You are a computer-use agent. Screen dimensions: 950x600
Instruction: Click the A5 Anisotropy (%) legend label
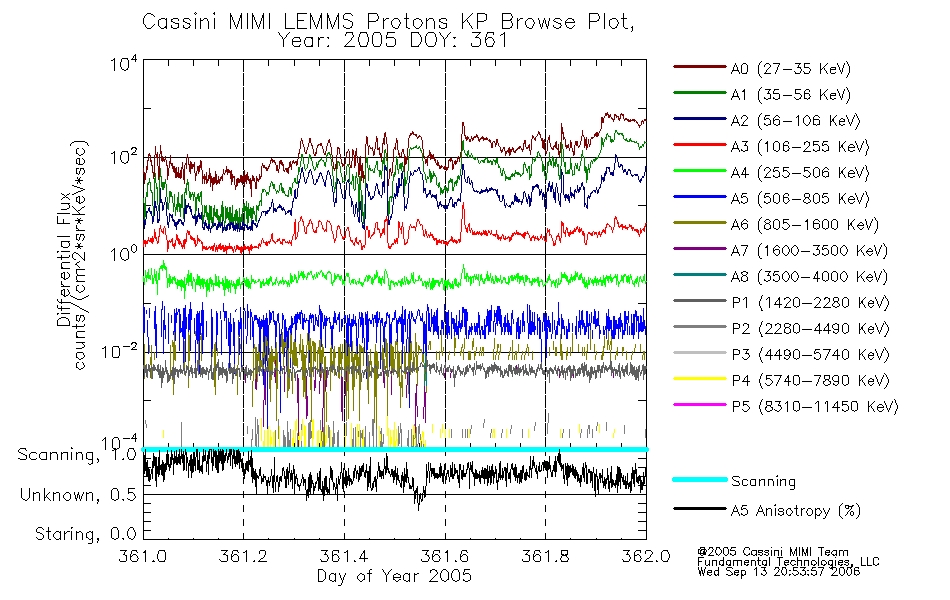pos(796,511)
